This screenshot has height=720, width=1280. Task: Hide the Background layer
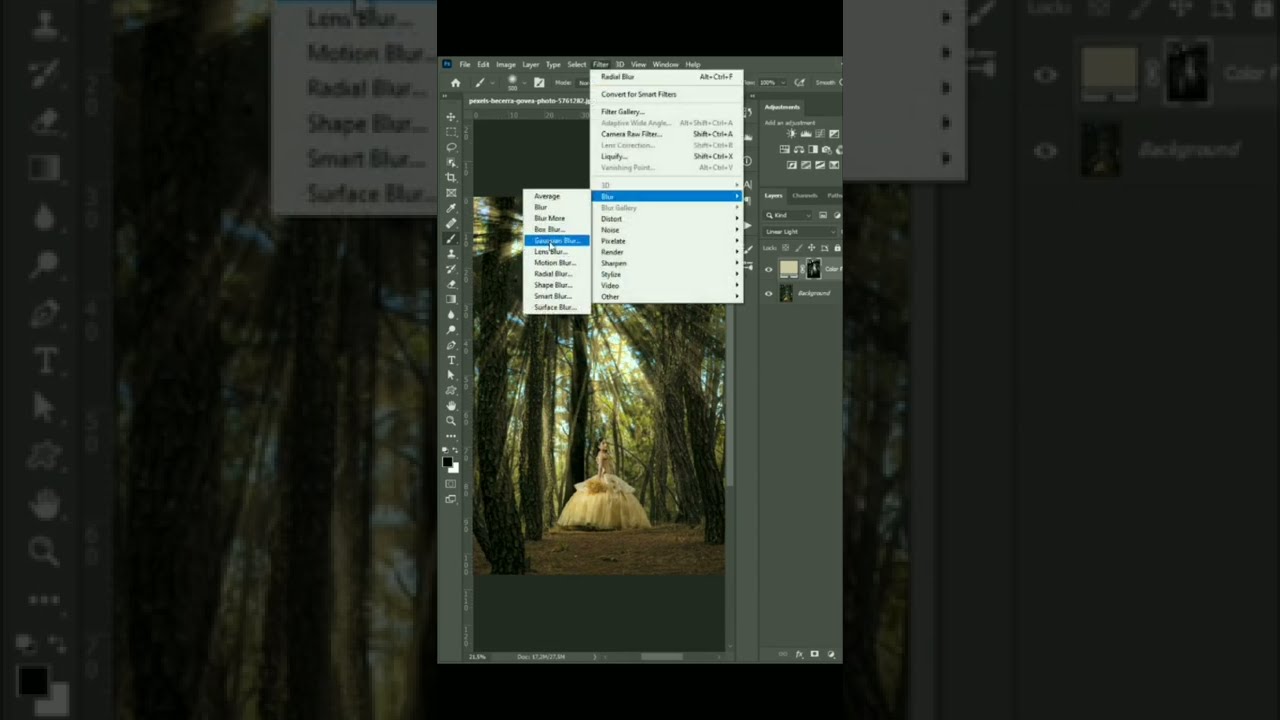[x=769, y=293]
